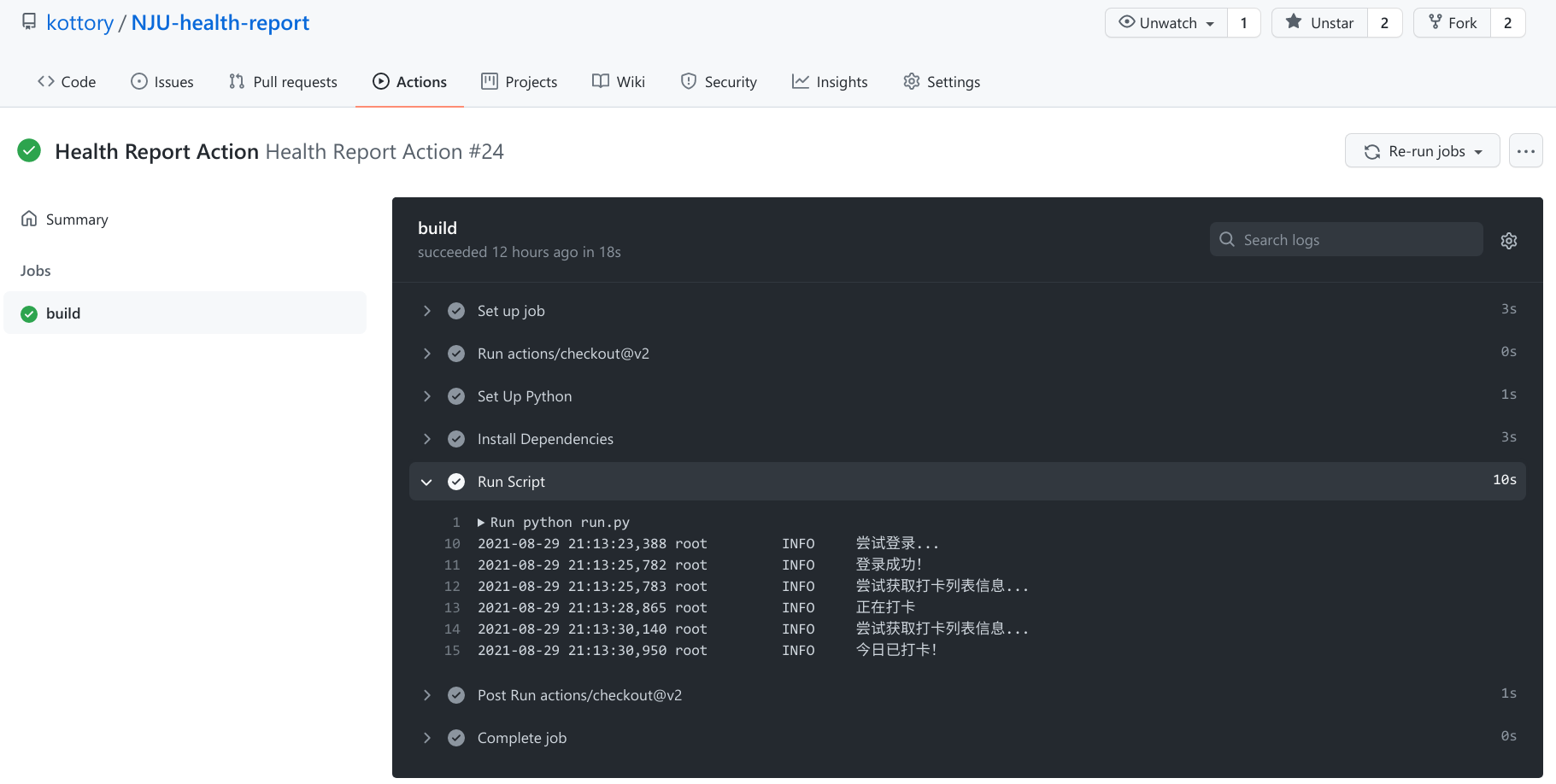Viewport: 1556px width, 784px height.
Task: Open the Insights tab
Action: click(830, 82)
